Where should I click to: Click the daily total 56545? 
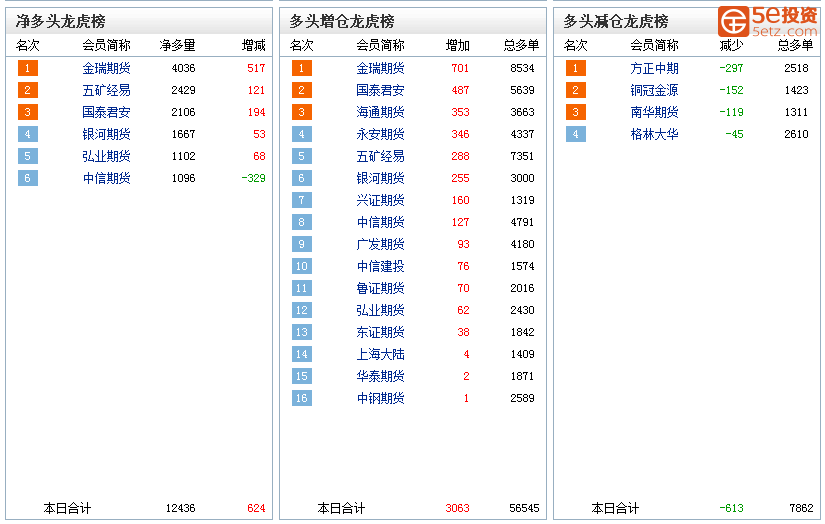[x=525, y=509]
